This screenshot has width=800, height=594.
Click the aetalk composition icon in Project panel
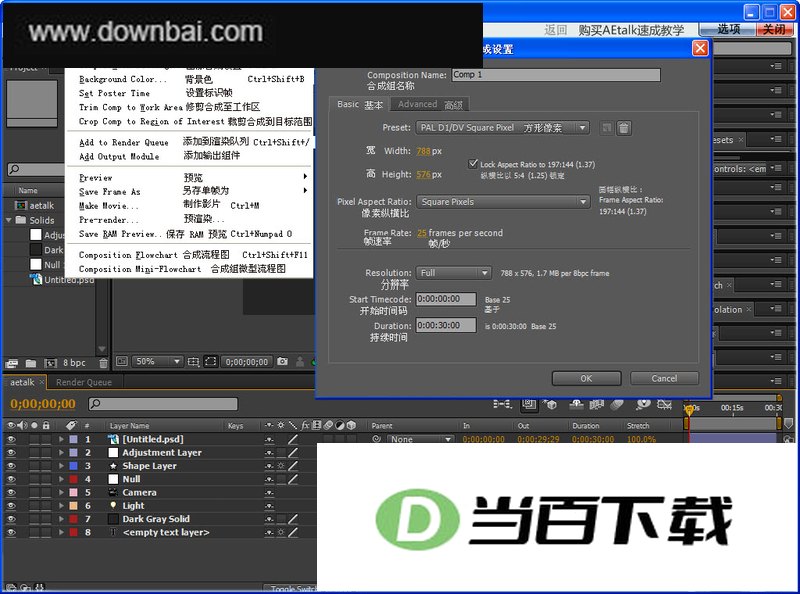(x=20, y=206)
